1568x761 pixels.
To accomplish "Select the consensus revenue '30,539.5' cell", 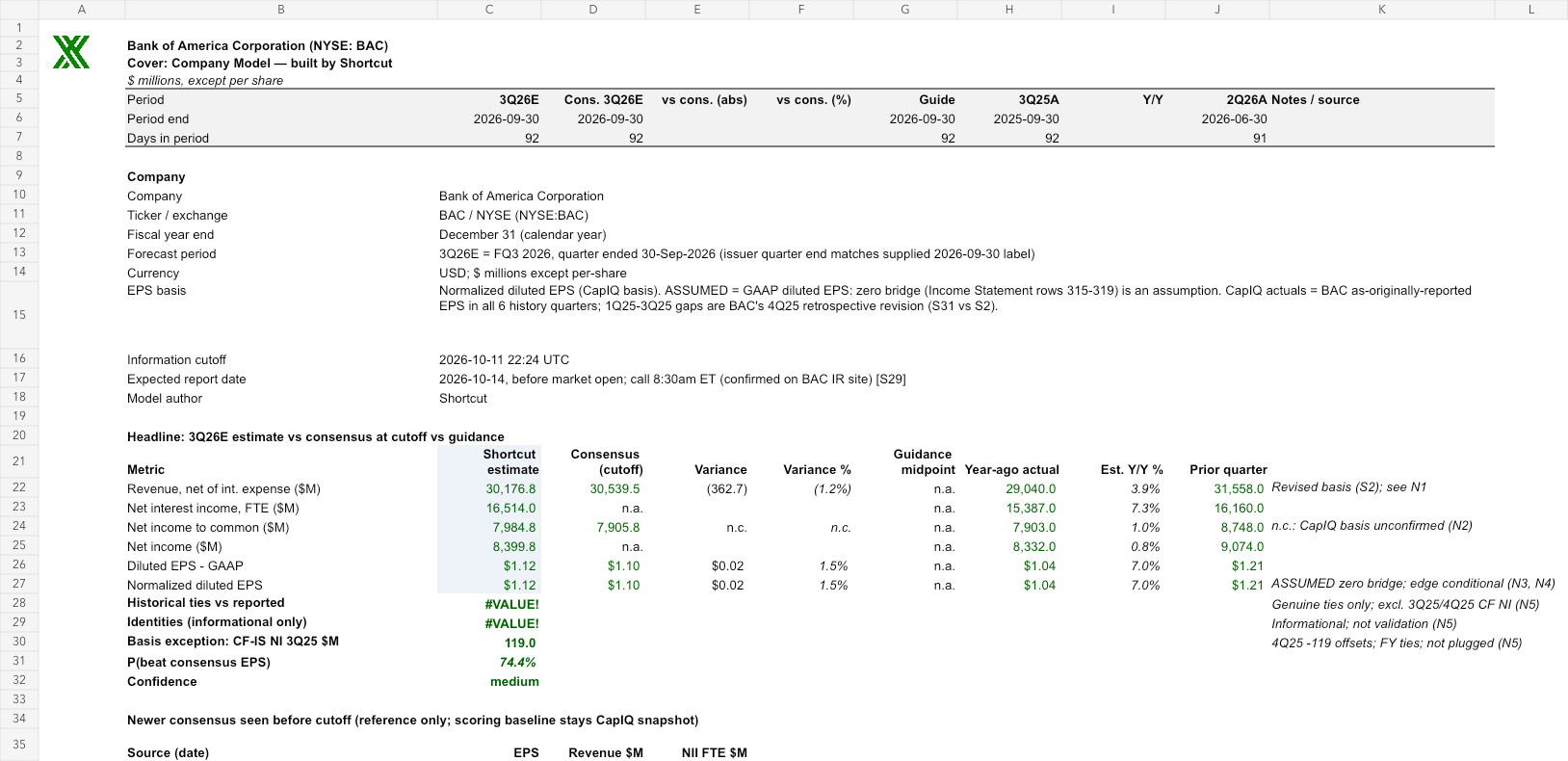I will 614,489.
